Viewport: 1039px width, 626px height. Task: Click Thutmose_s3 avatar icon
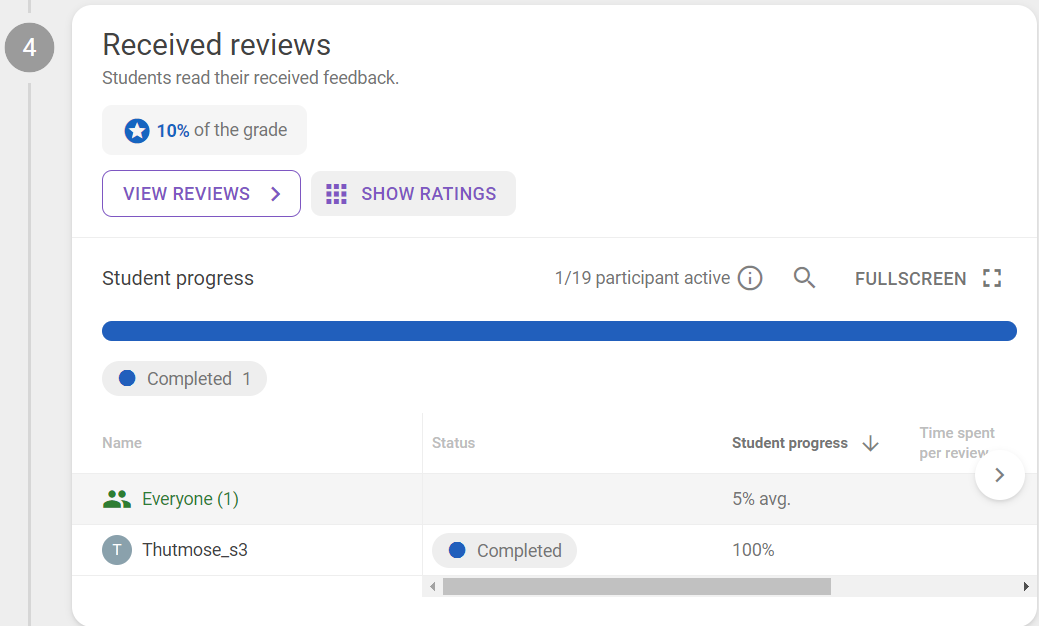[117, 550]
